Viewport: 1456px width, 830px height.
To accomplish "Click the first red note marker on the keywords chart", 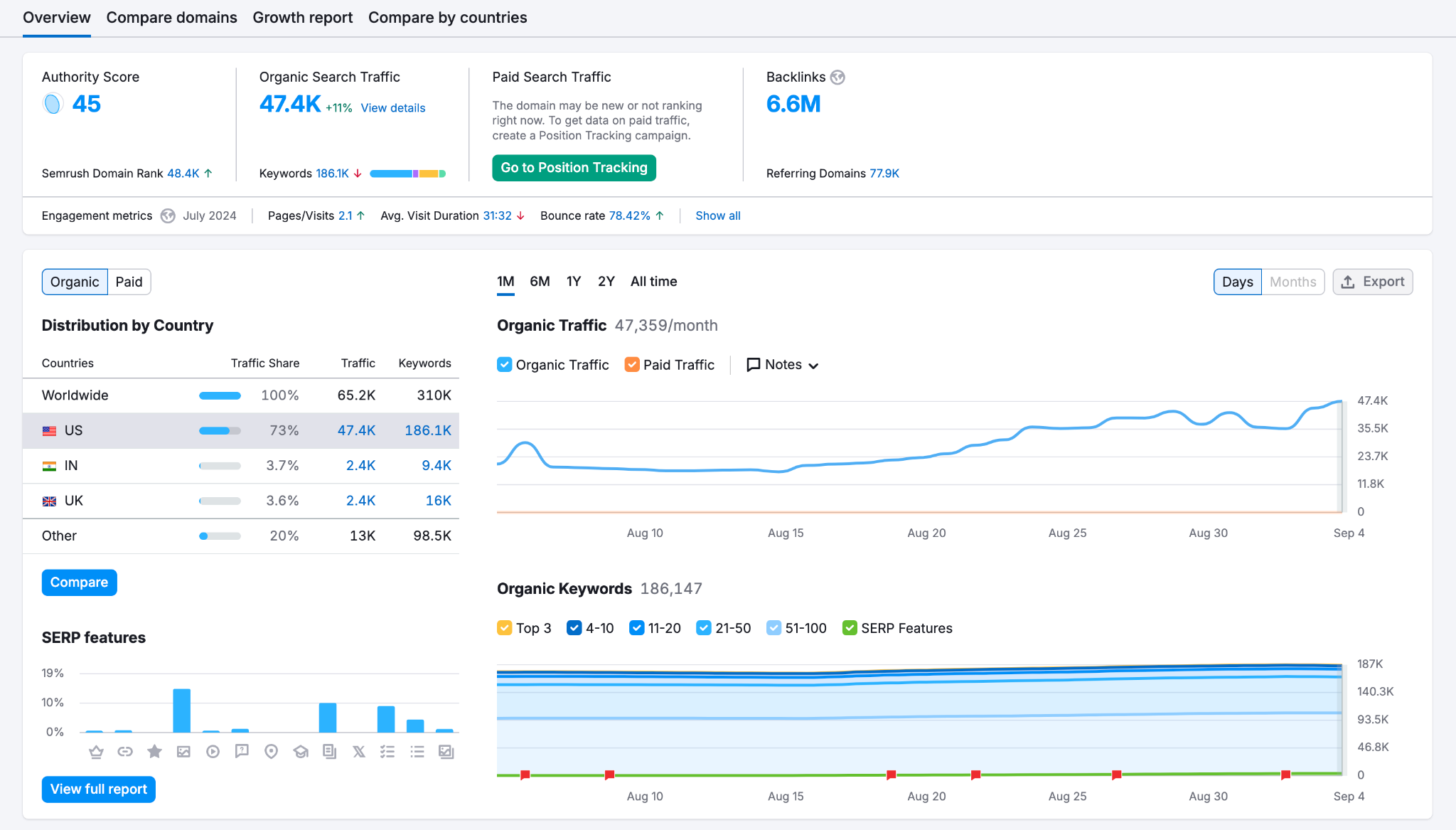I will pos(525,775).
